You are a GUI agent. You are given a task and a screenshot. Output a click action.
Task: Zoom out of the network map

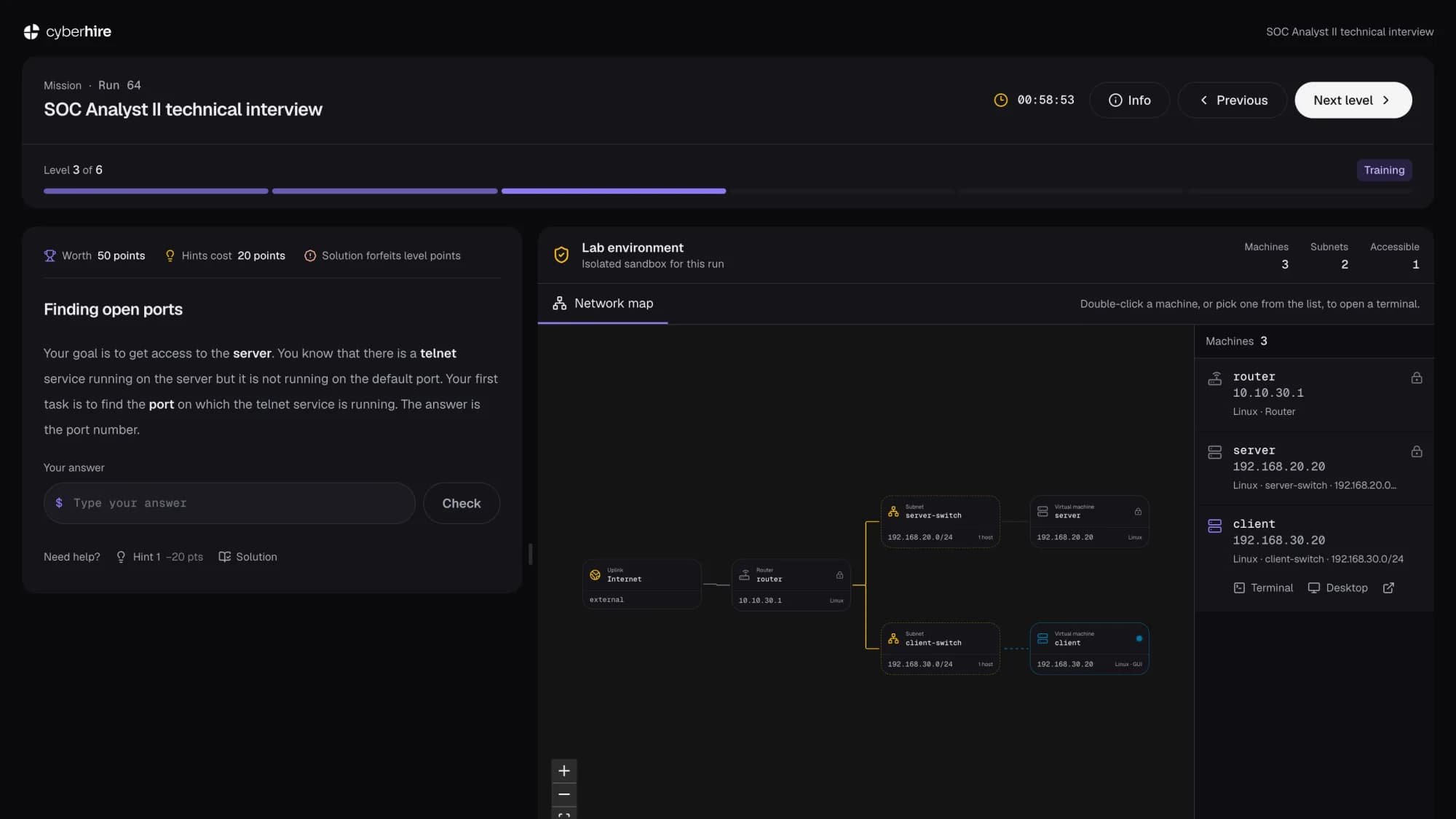click(564, 794)
